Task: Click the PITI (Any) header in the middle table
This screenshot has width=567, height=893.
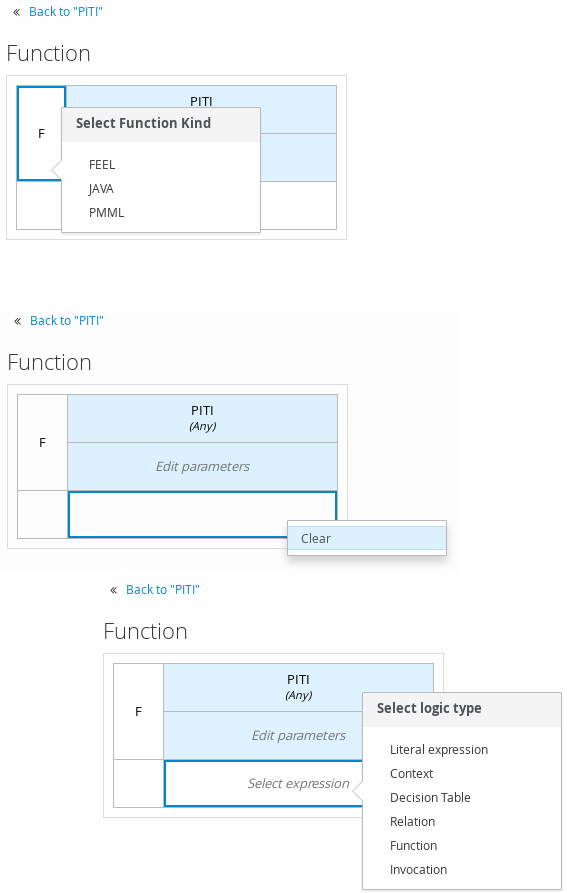Action: [x=203, y=419]
